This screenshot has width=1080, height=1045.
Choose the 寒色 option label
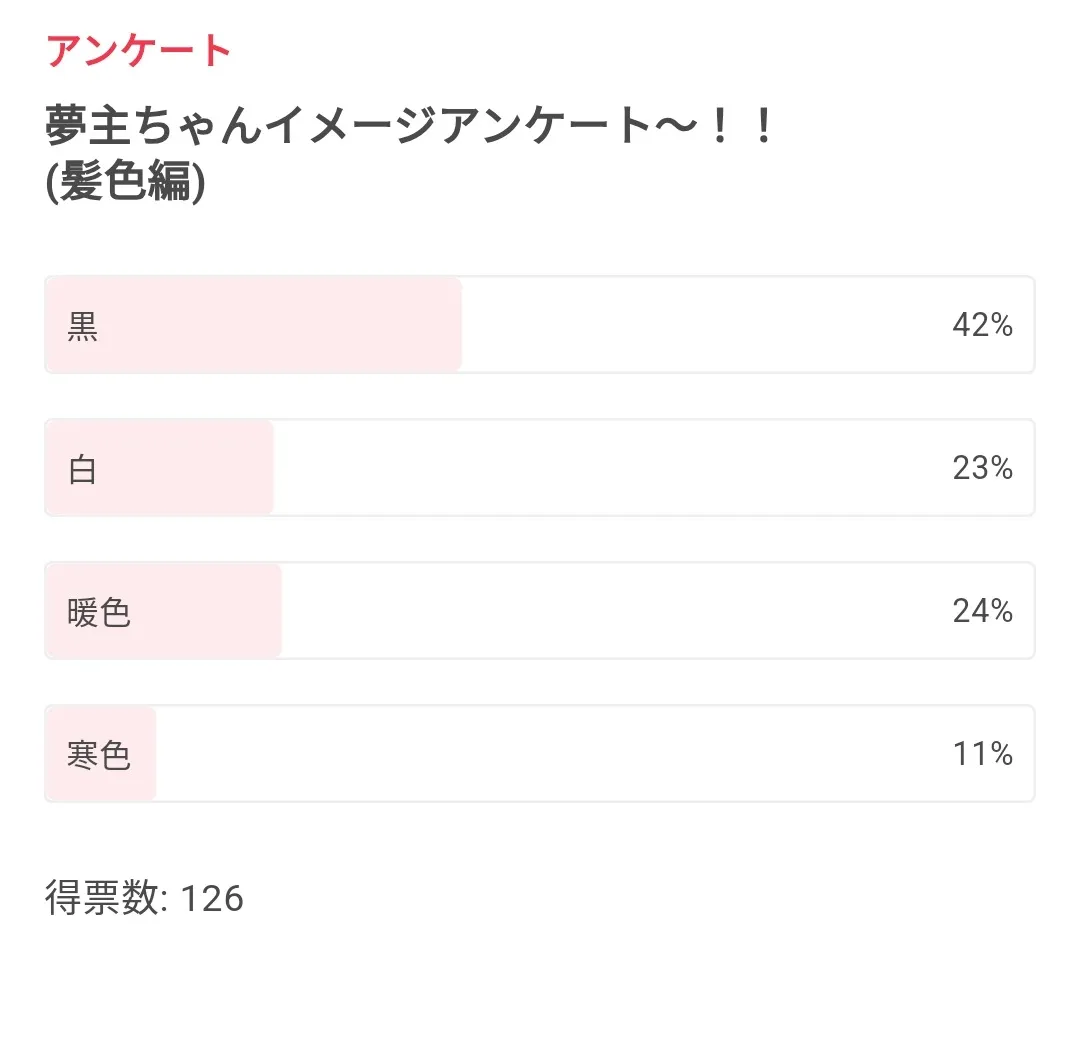pyautogui.click(x=98, y=755)
